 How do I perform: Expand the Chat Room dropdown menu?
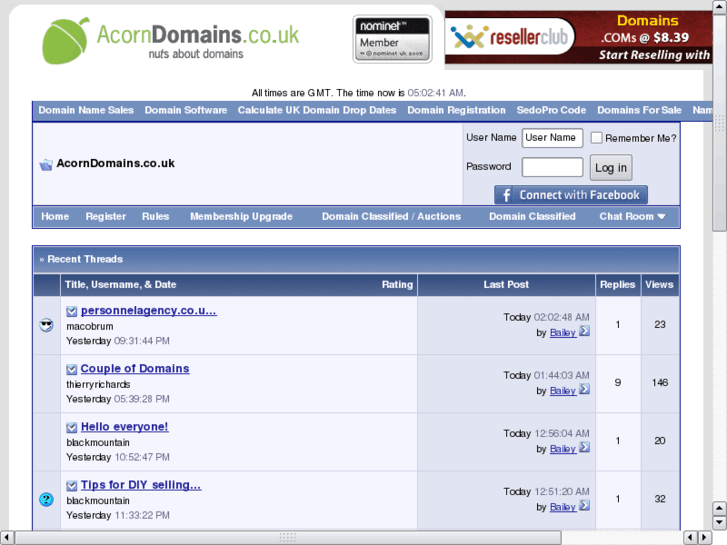click(x=632, y=217)
